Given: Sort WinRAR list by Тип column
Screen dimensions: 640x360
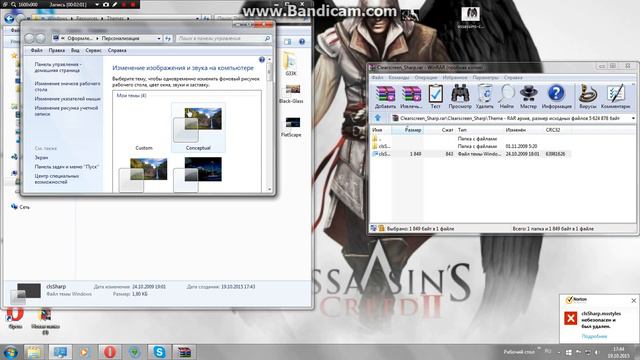Looking at the screenshot, I should click(x=479, y=130).
